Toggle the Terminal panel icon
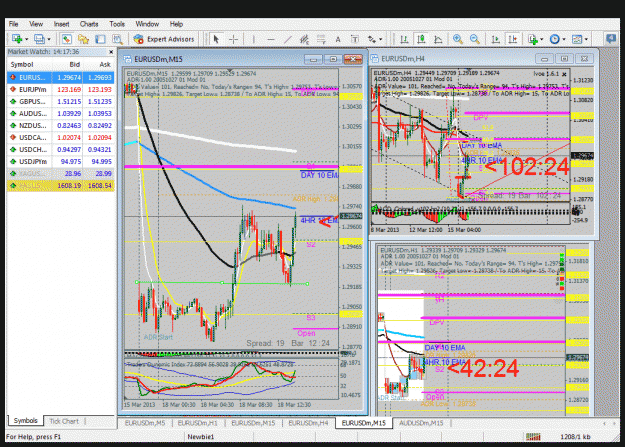Image resolution: width=625 pixels, height=447 pixels. tap(100, 39)
